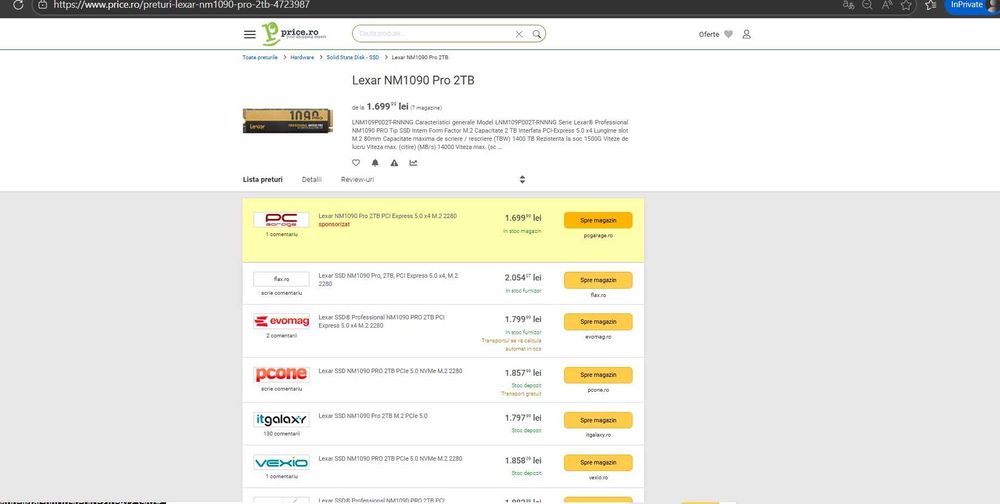Reload the page in the browser

(18, 4)
